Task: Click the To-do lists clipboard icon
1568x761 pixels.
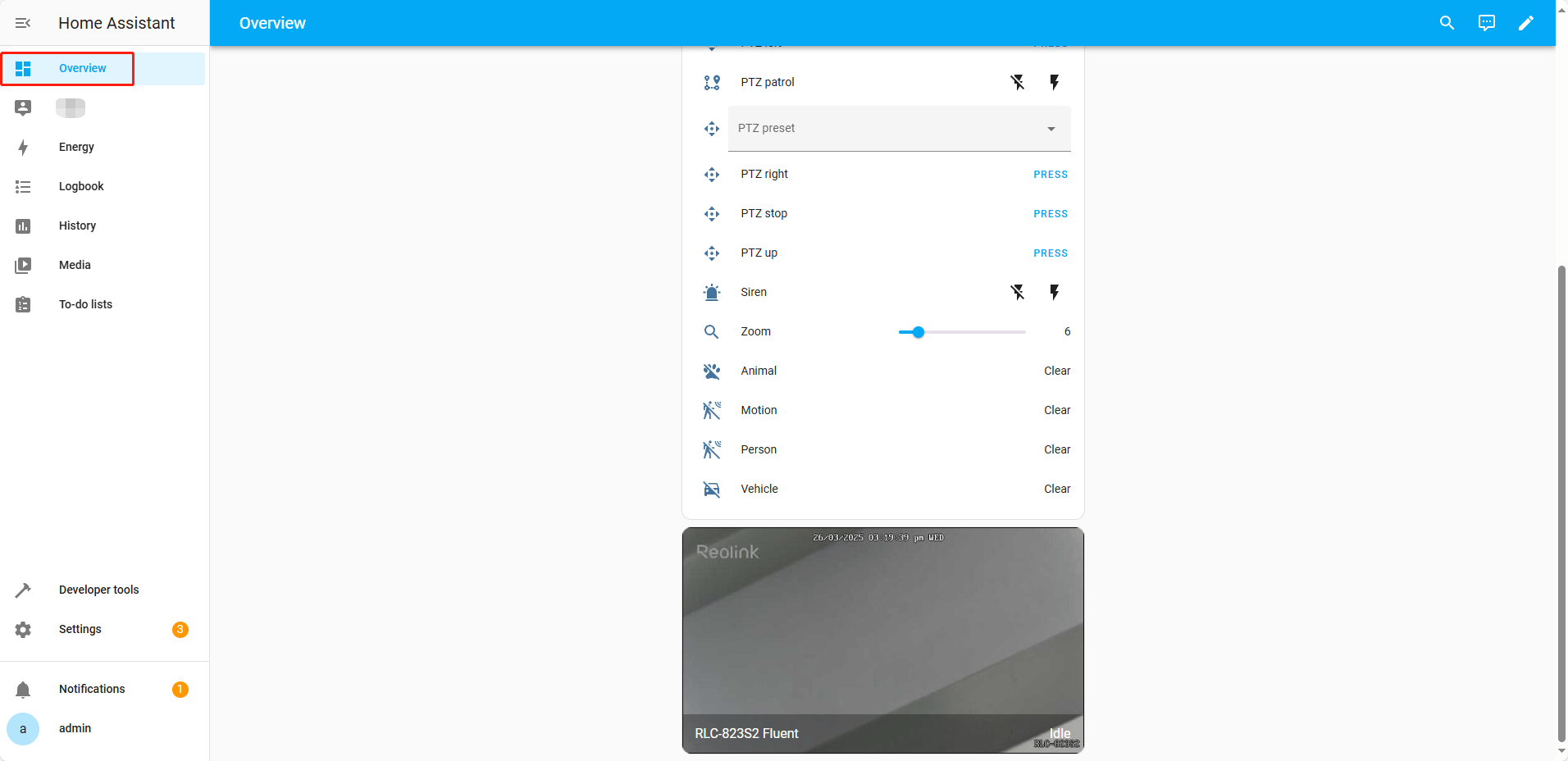Action: [x=23, y=305]
